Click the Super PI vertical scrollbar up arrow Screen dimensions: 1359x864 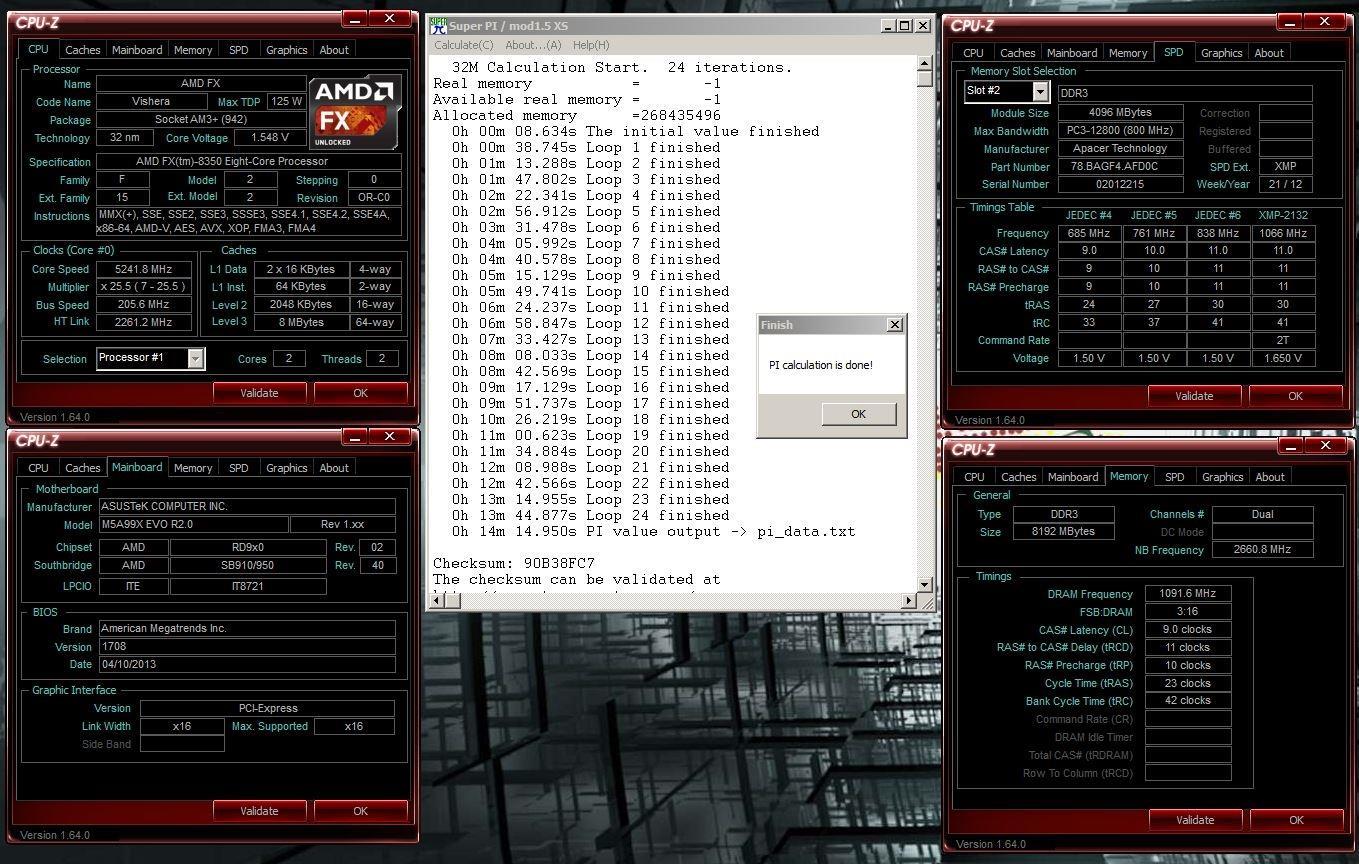[925, 62]
